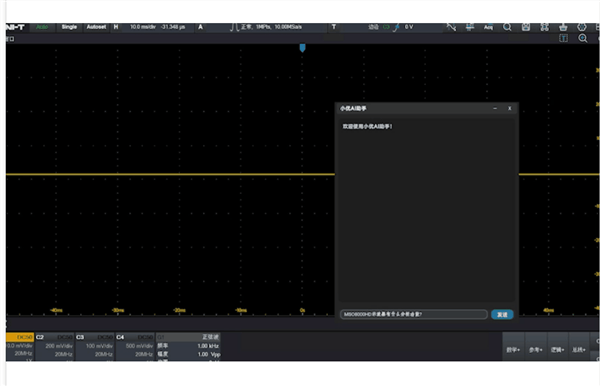The height and width of the screenshot is (386, 600).
Task: Select the C3 channel tab
Action: pos(95,337)
